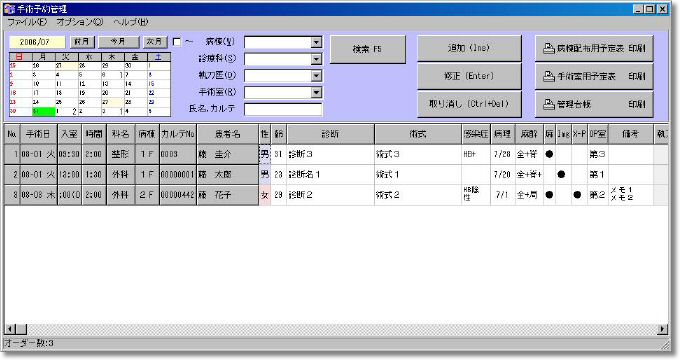Go to previous month with 前月 button
The width and height of the screenshot is (680, 360).
pyautogui.click(x=82, y=42)
